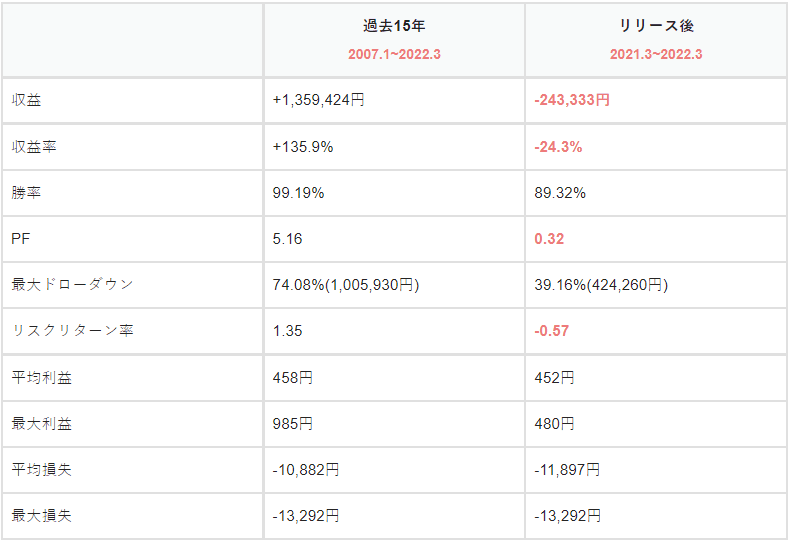This screenshot has height=541, width=791.
Task: Select the 39.16%(424,260円) drawdown cell
Action: click(x=601, y=285)
